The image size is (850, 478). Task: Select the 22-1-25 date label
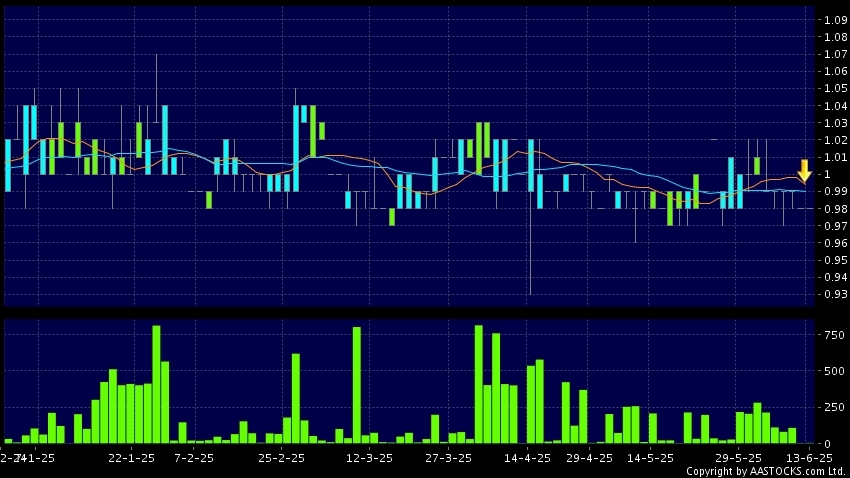(x=131, y=458)
